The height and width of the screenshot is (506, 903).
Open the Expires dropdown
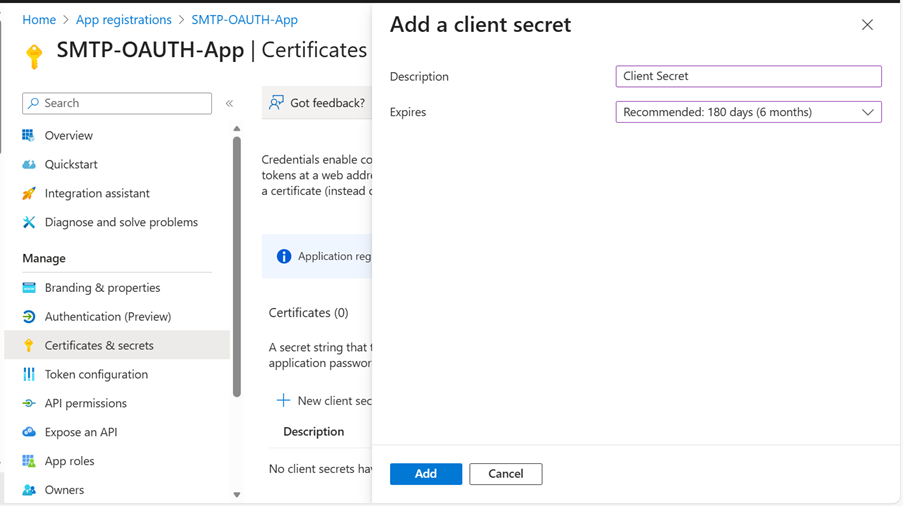pos(748,112)
